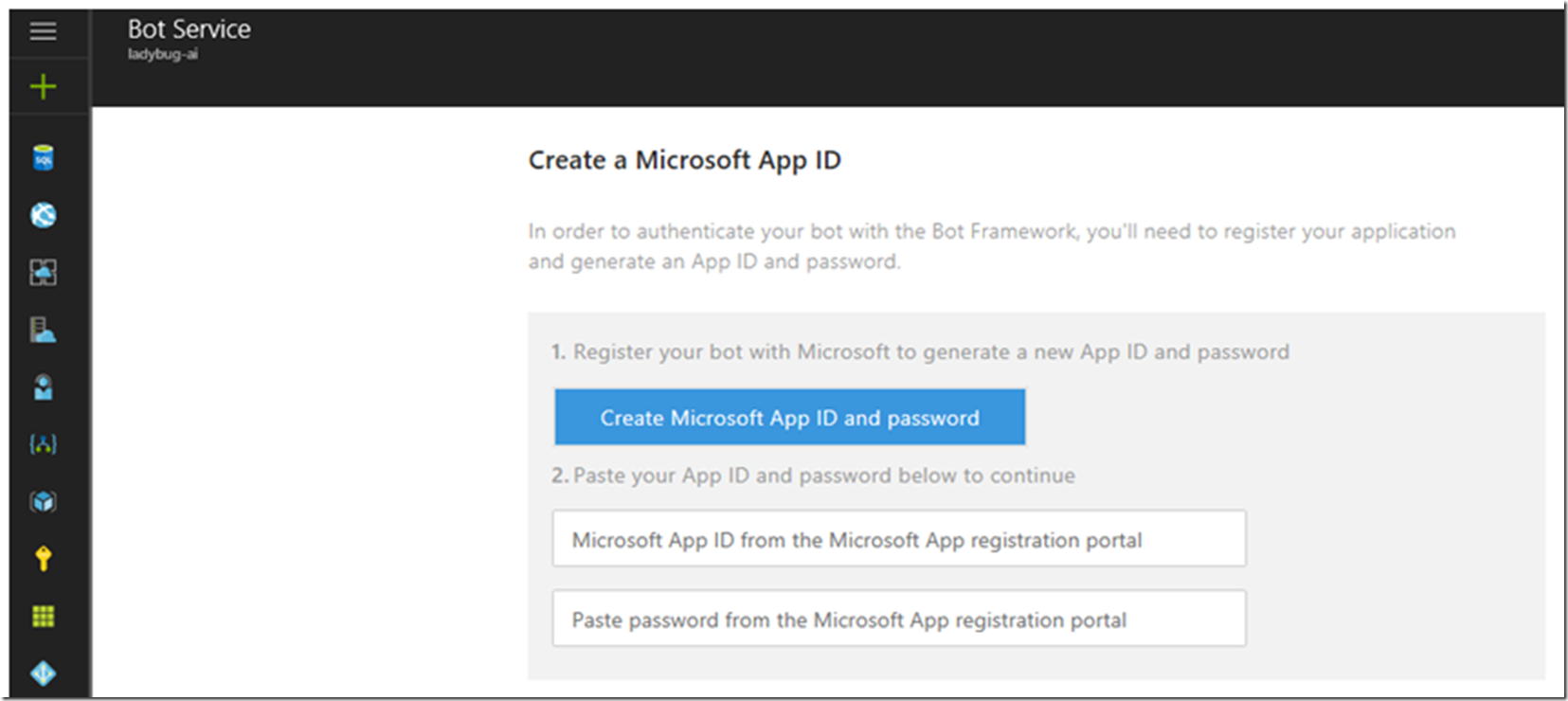Image resolution: width=1568 pixels, height=701 pixels.
Task: Open the person-shaped blue sidebar icon
Action: pos(43,386)
